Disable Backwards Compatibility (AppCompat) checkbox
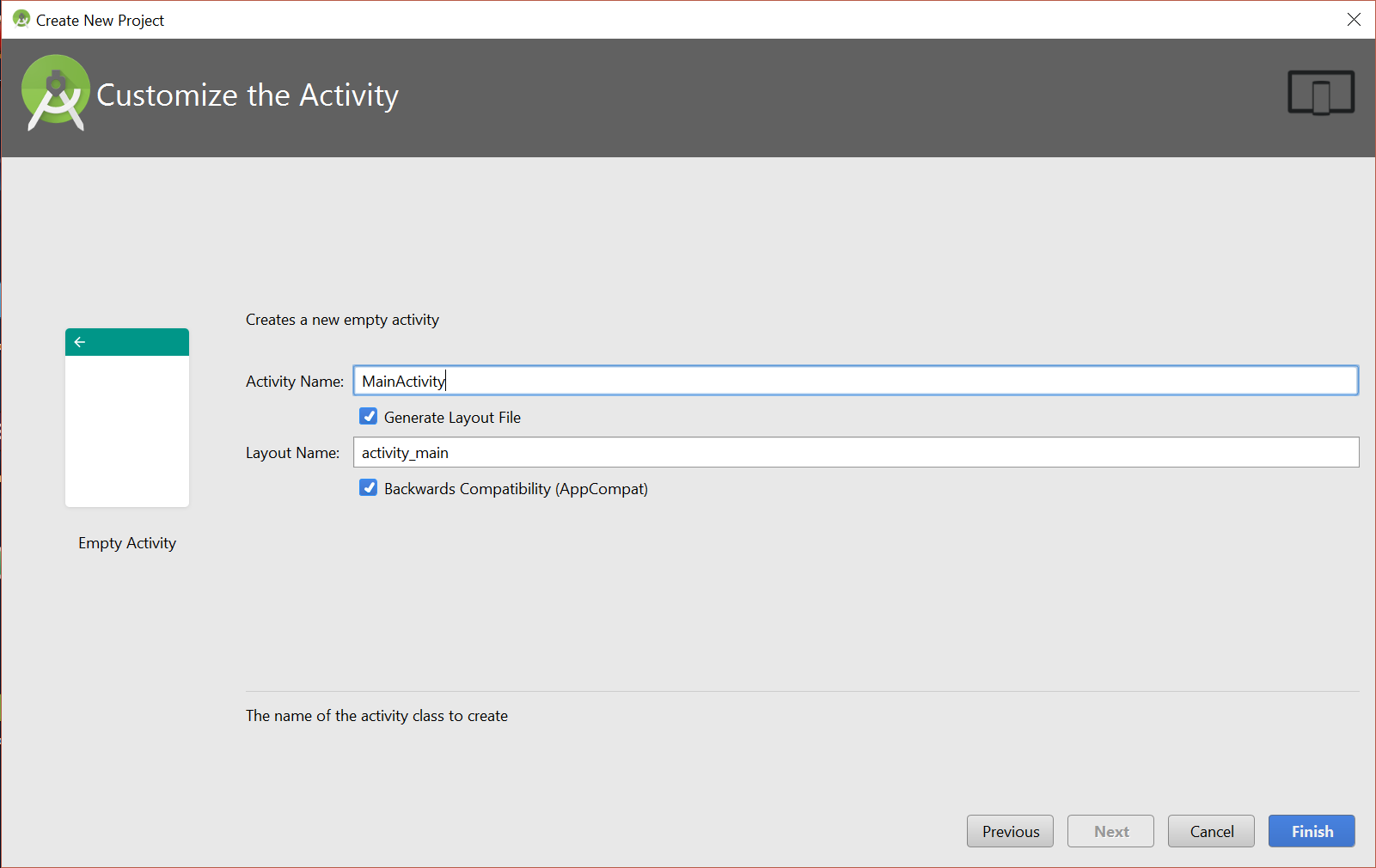The image size is (1376, 868). pos(369,488)
